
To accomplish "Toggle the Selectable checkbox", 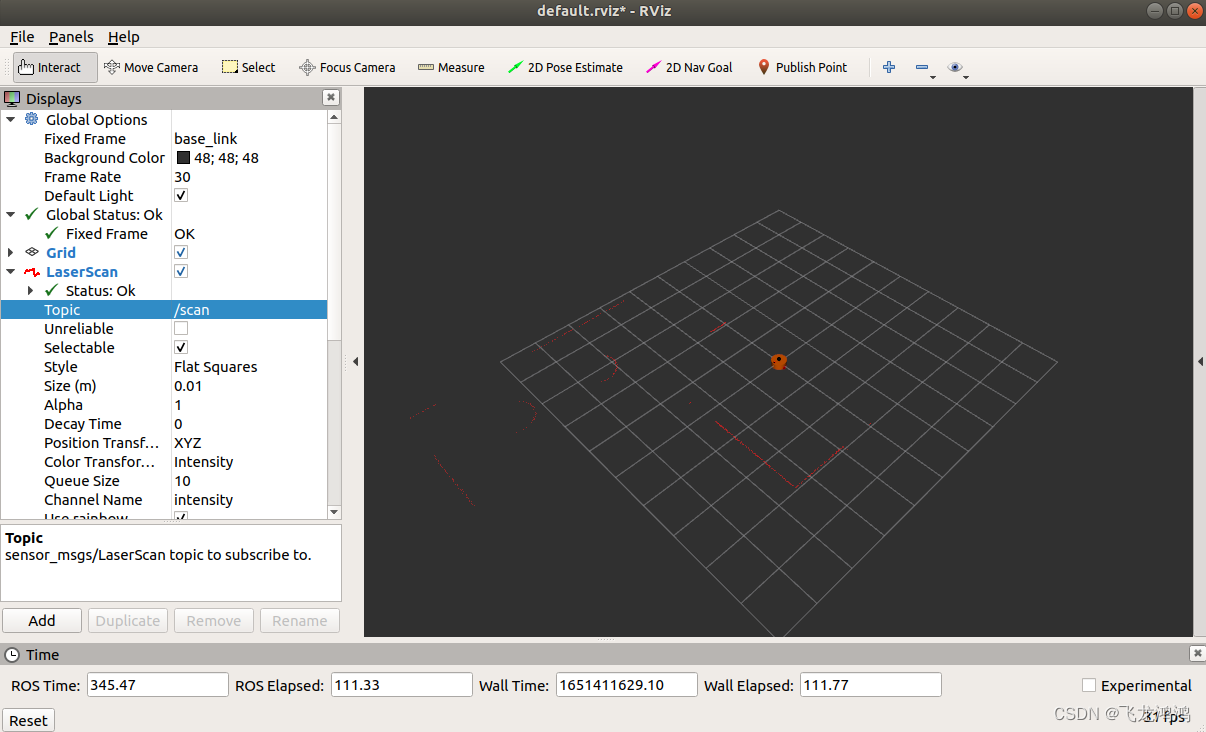I will click(x=181, y=348).
